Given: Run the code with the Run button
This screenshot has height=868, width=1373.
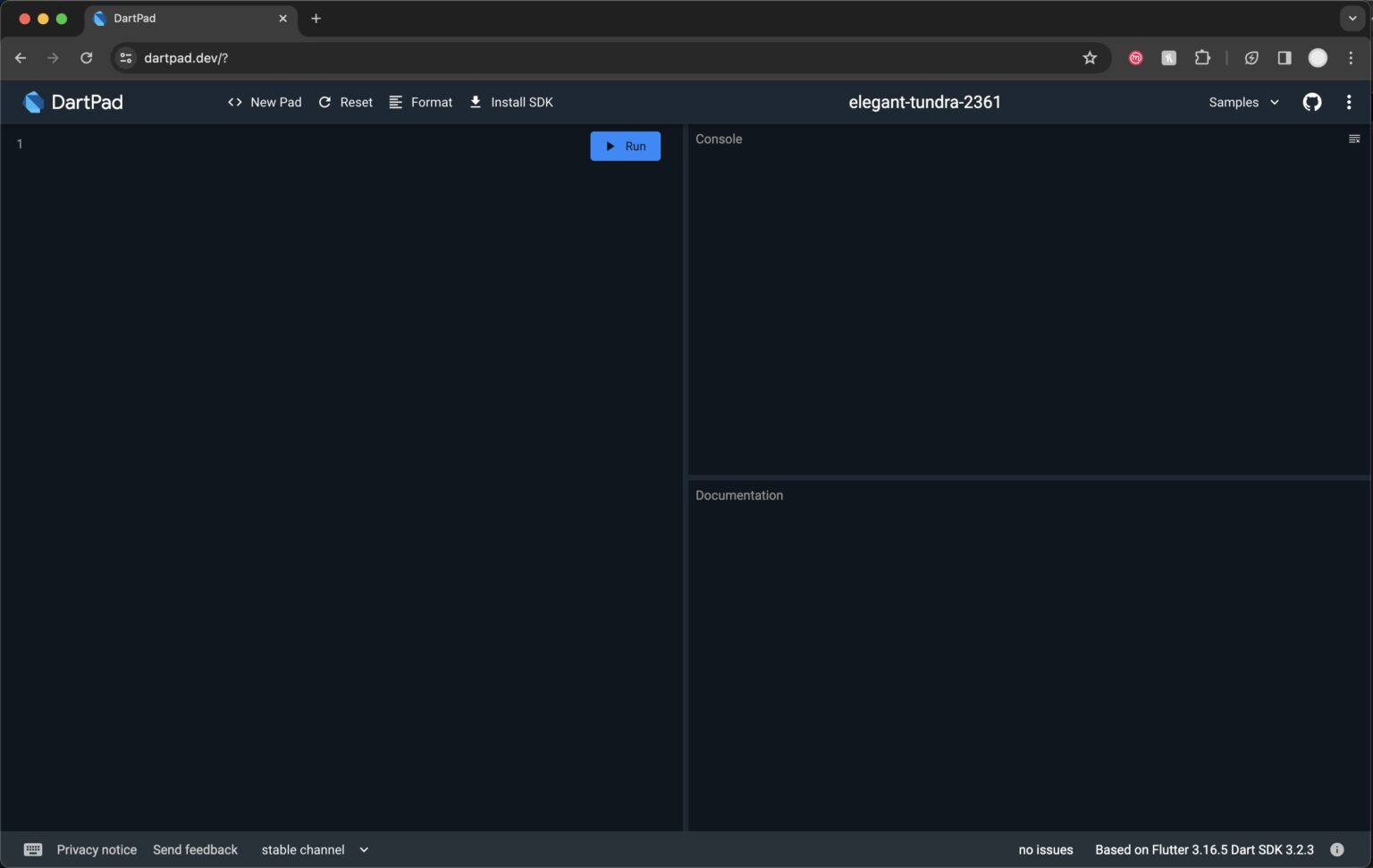Looking at the screenshot, I should pos(625,146).
